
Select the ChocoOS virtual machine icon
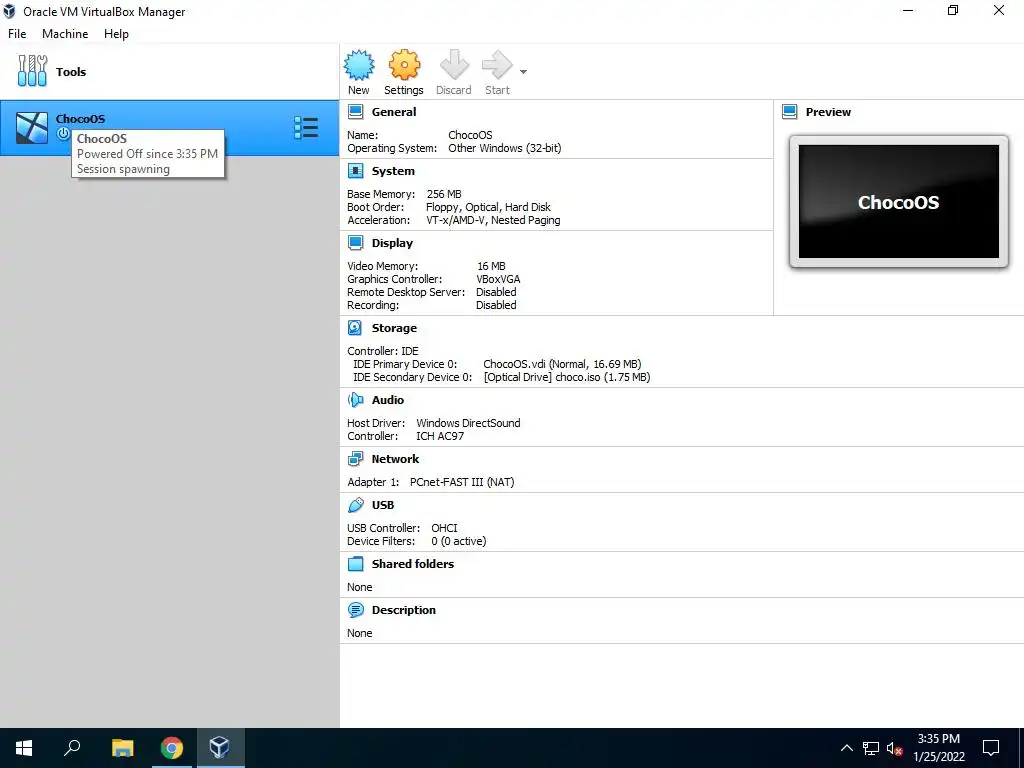tap(31, 127)
